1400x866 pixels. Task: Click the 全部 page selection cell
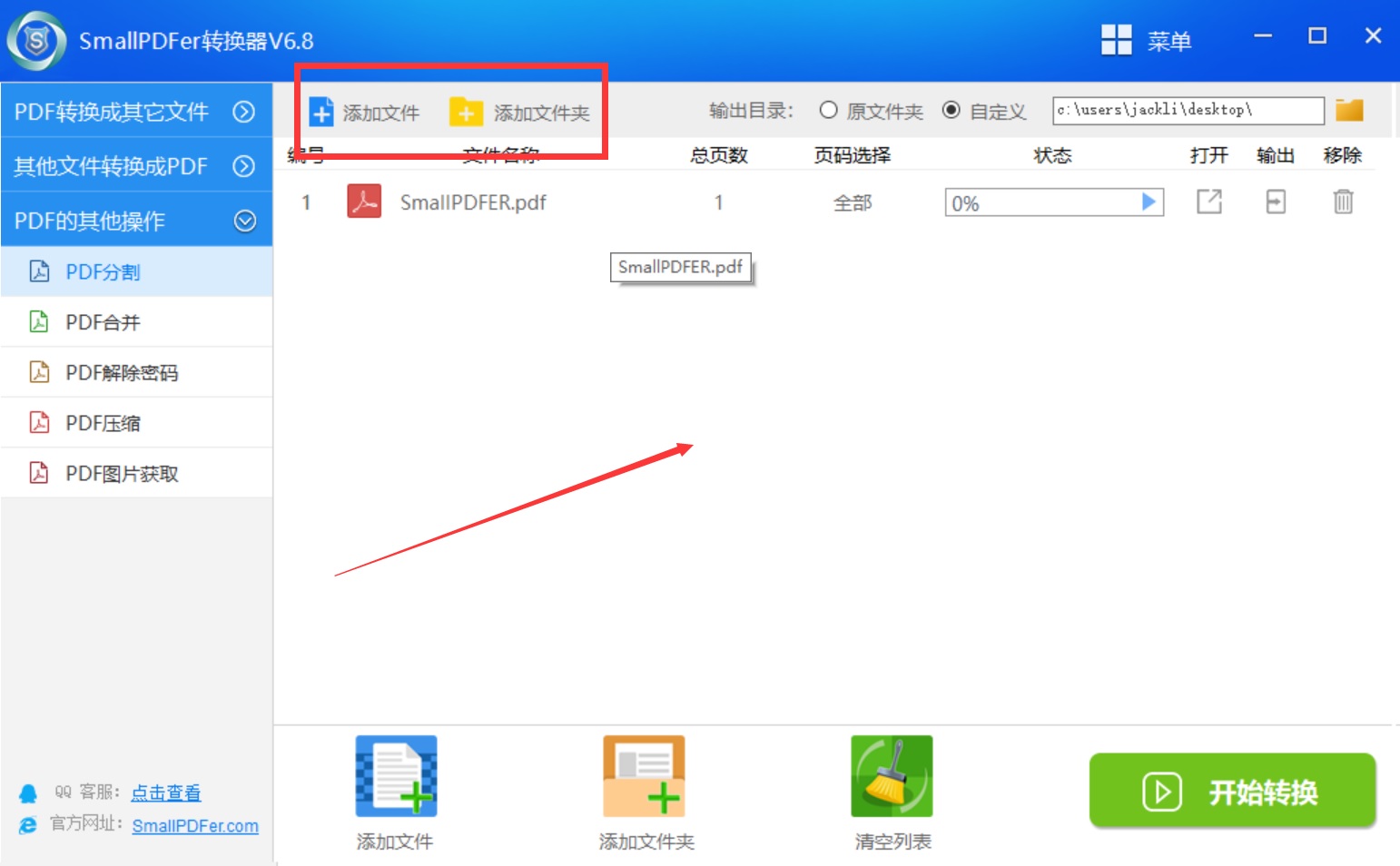click(853, 203)
